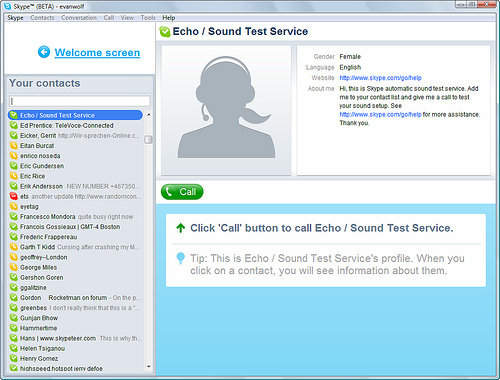Click the away status icon beside geoffrey–London

(x=14, y=257)
